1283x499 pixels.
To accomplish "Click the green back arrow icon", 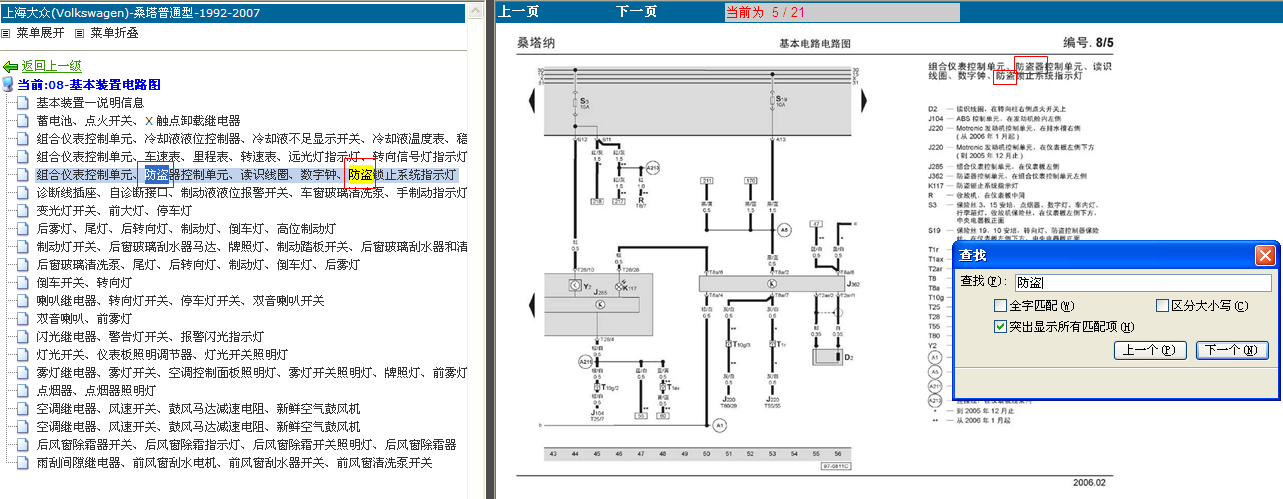I will pyautogui.click(x=10, y=66).
